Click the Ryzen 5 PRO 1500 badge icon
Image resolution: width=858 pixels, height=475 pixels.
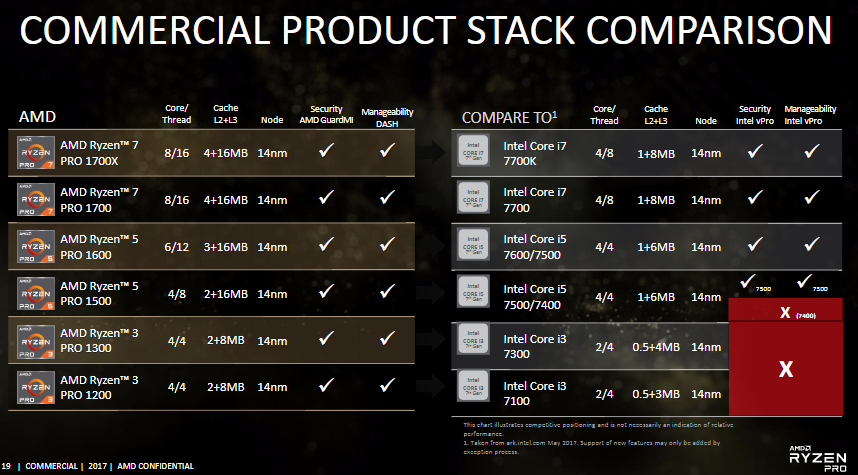tap(36, 294)
